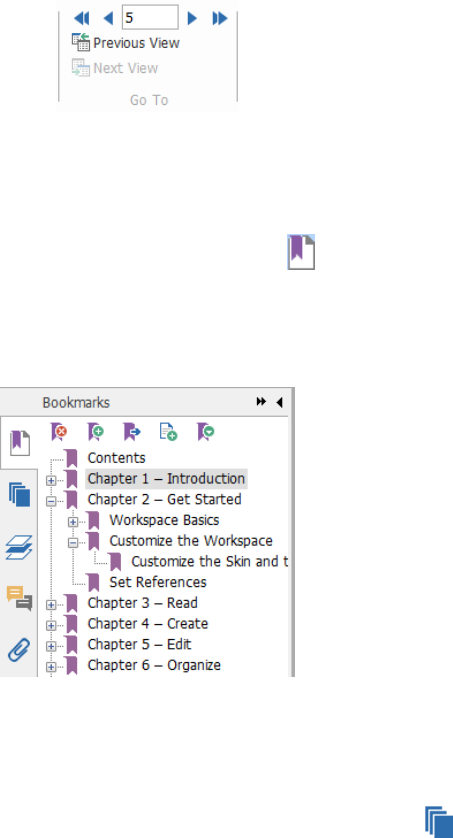The width and height of the screenshot is (453, 838).
Task: Collapse Chapter 2 – Get Started node
Action: point(51,501)
